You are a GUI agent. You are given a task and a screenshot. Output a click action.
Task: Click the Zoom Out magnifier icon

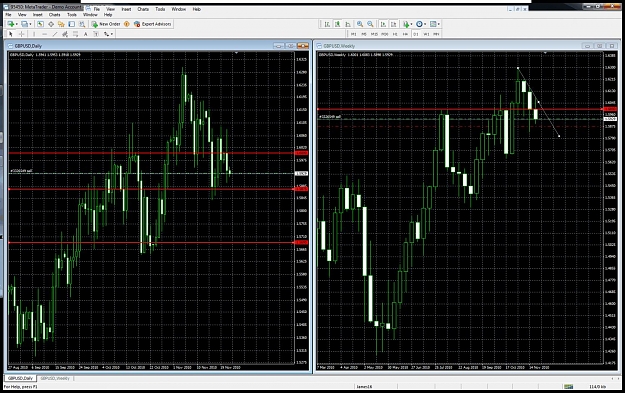click(x=370, y=24)
